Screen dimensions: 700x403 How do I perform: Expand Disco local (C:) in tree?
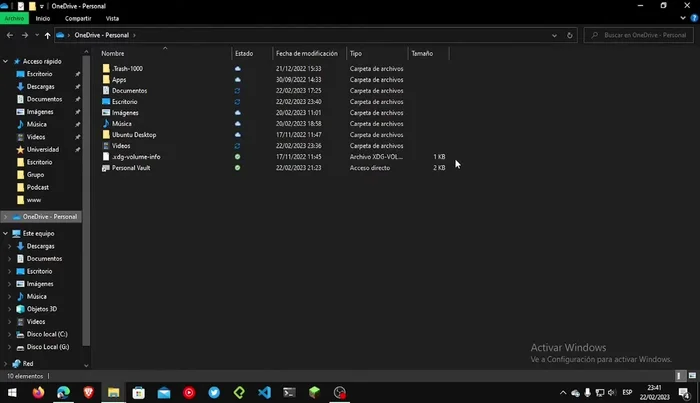pyautogui.click(x=10, y=334)
